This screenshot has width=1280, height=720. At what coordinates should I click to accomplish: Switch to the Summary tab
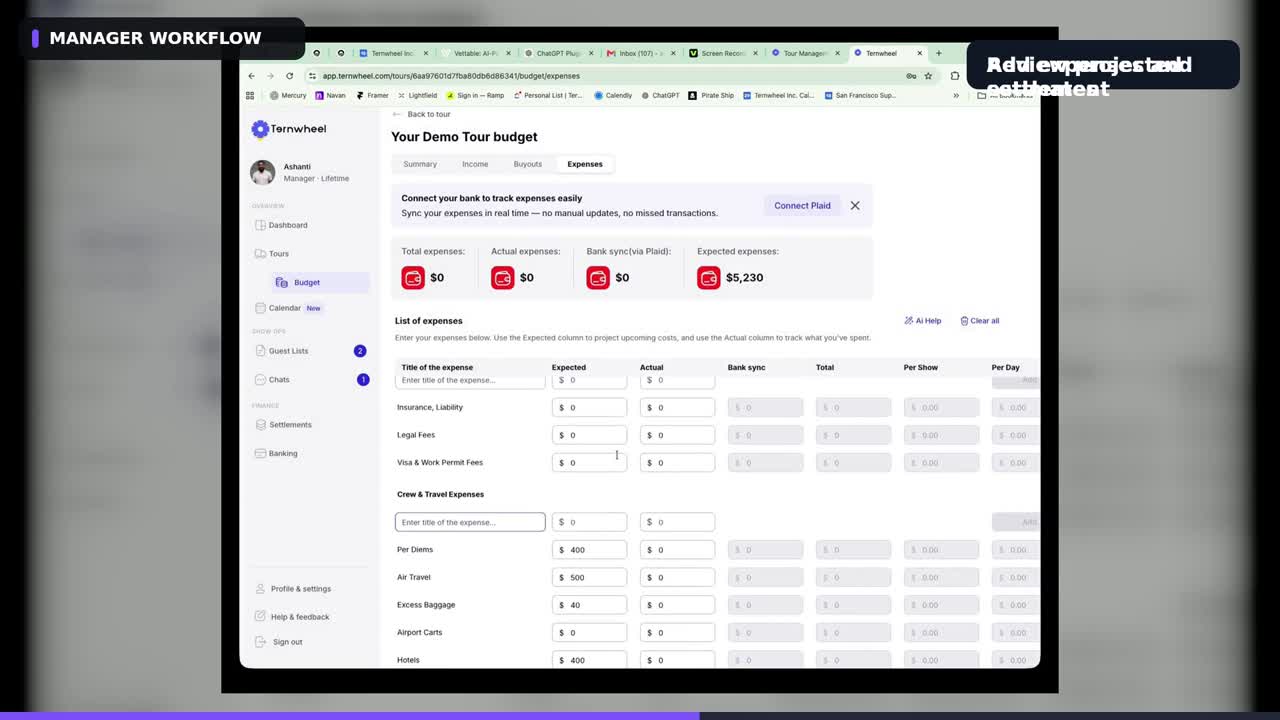[420, 164]
